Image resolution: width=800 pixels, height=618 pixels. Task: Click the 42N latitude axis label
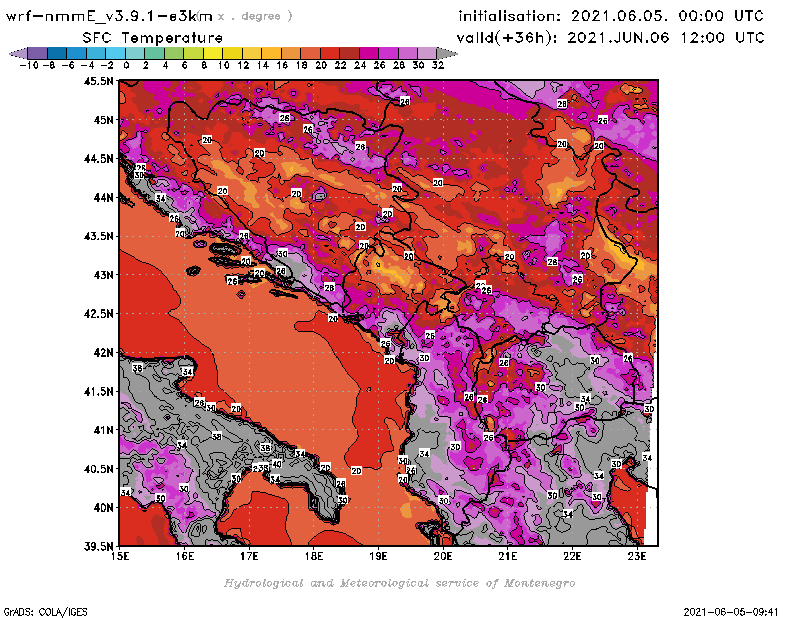click(101, 352)
